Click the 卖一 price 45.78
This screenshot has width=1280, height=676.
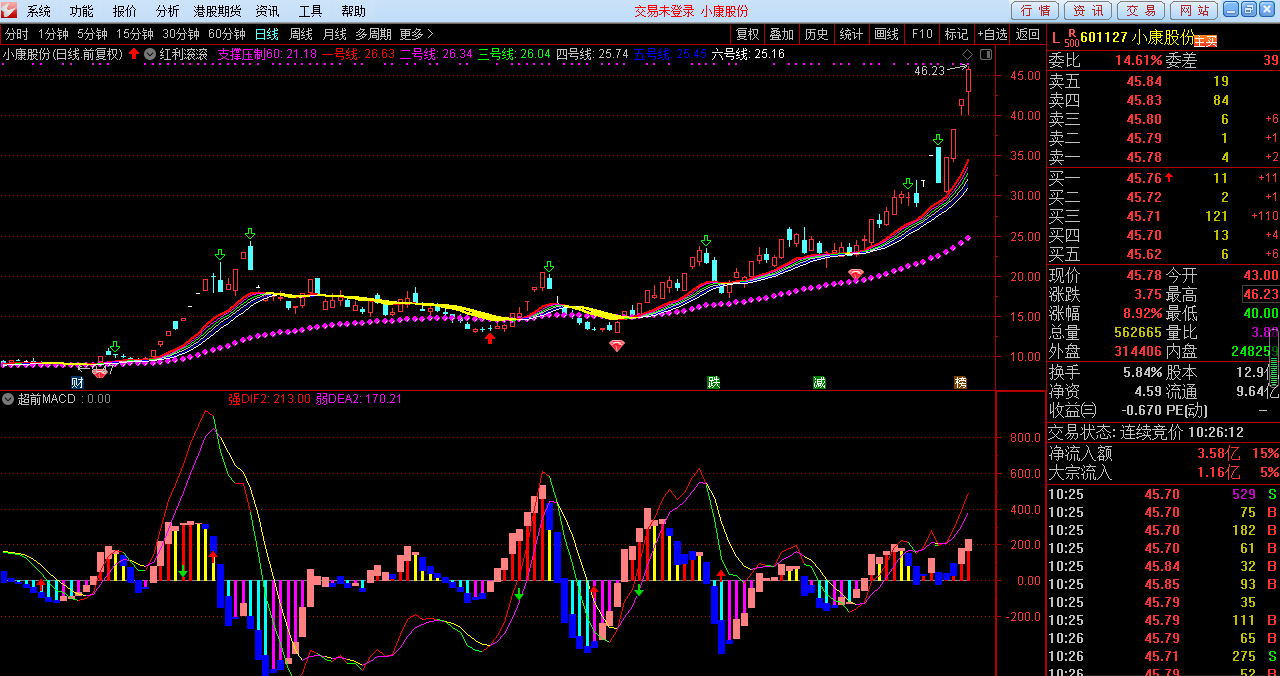pos(1144,157)
